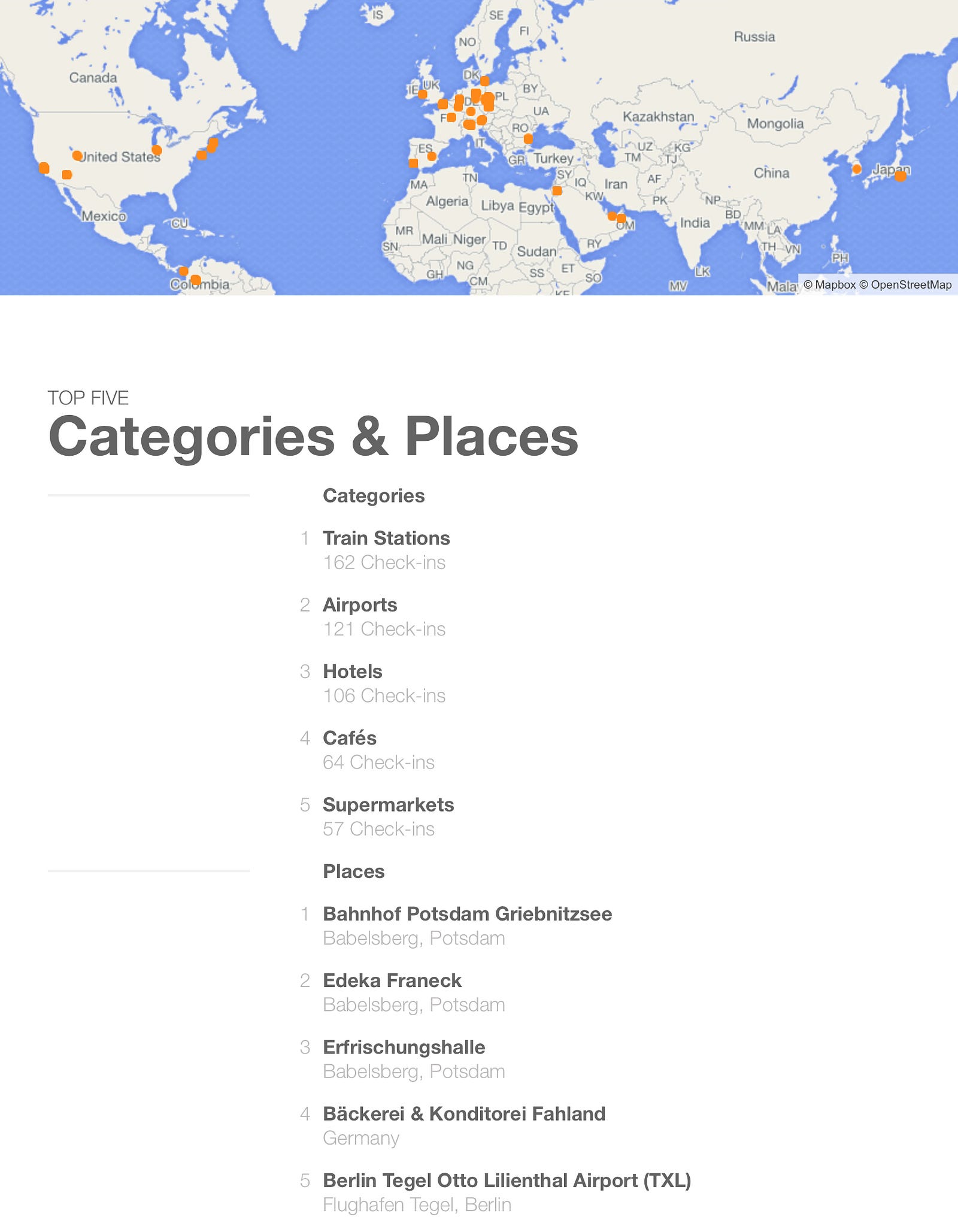Click the orange marker on Denmark

click(484, 80)
